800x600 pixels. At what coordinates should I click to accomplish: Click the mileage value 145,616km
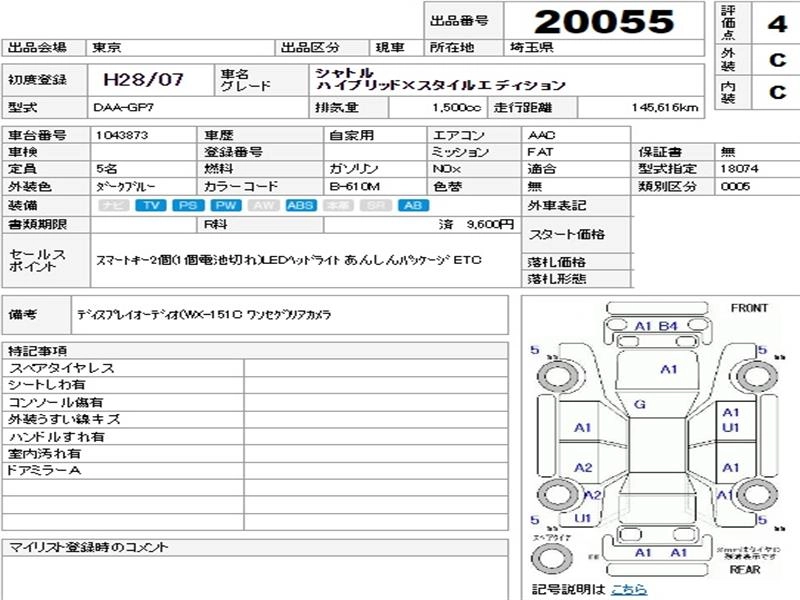click(x=665, y=108)
